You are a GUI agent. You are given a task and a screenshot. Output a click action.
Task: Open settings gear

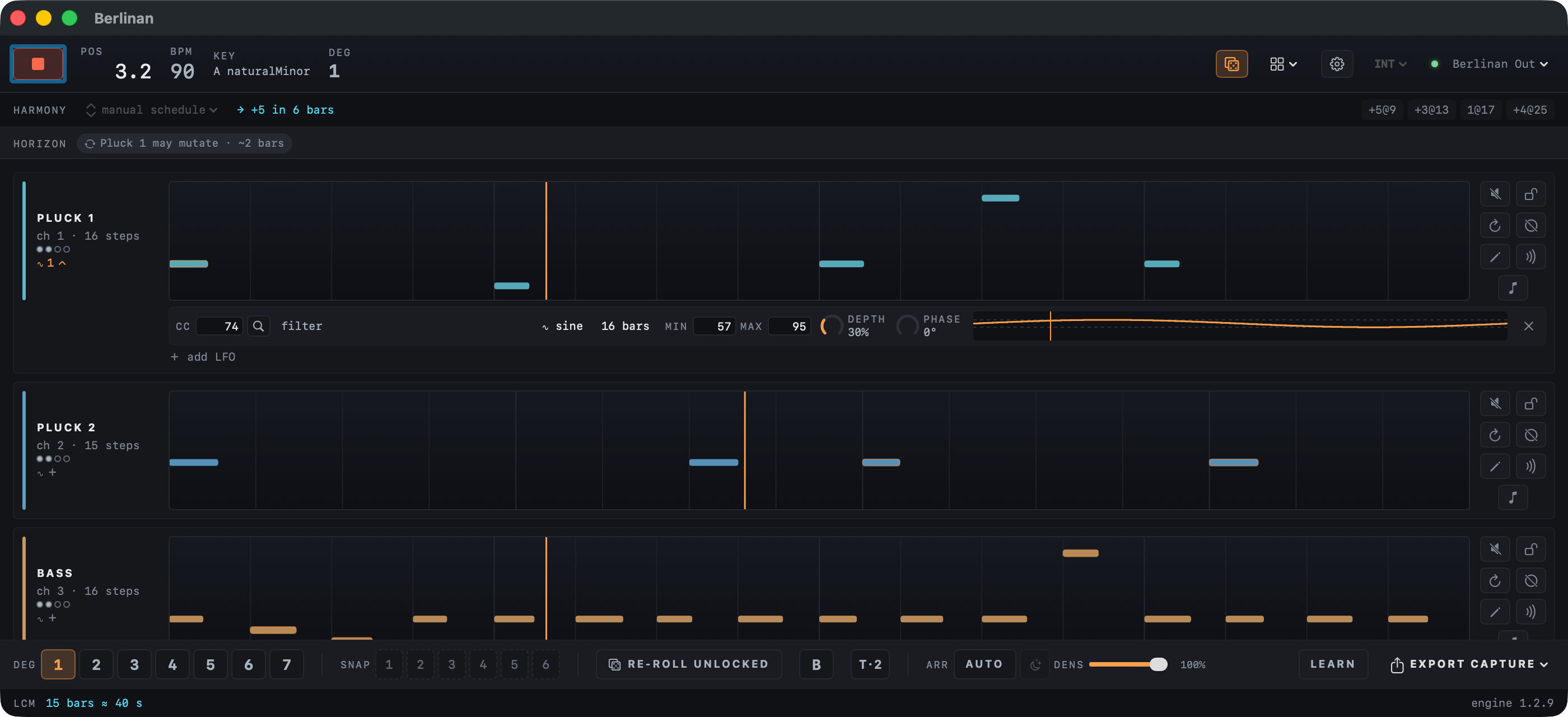[x=1337, y=64]
